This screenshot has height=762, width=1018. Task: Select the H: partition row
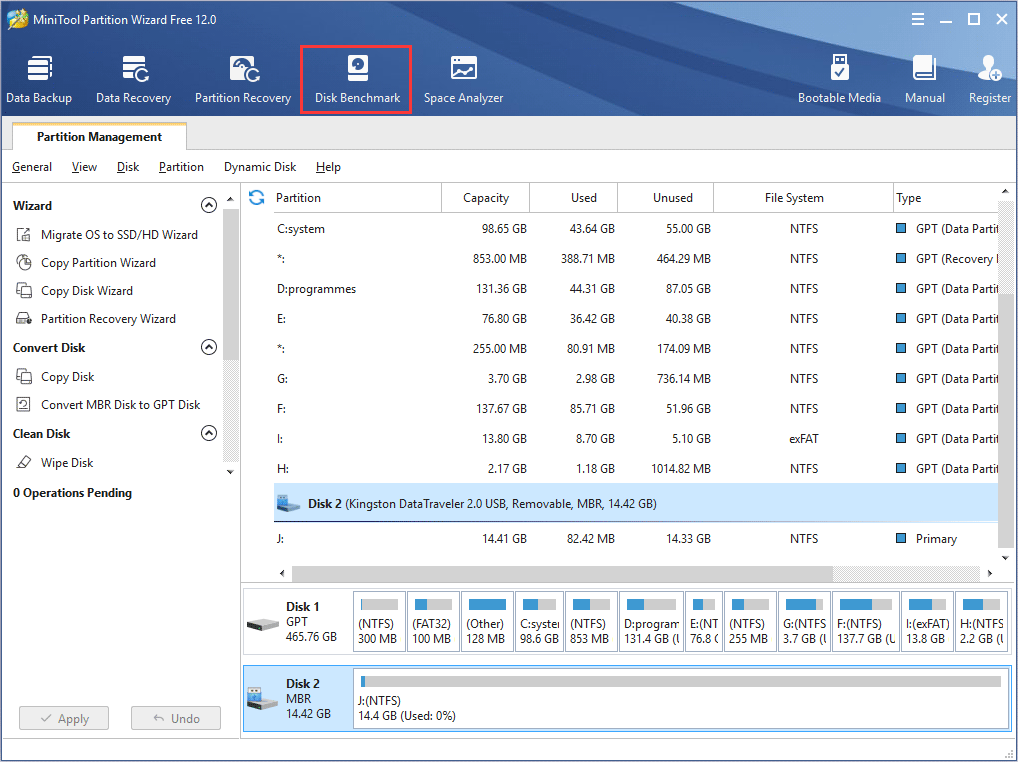636,468
